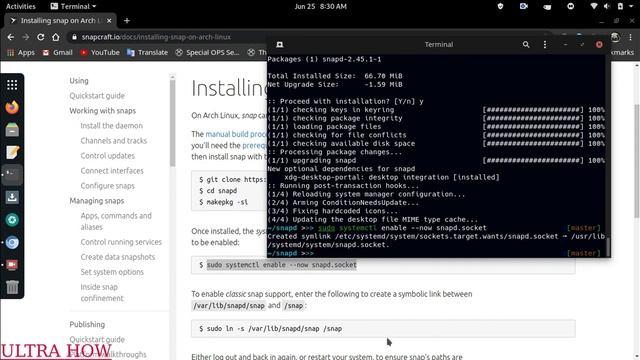Click the Terminal icon in the dock
The width and height of the screenshot is (640, 360).
coord(12,175)
